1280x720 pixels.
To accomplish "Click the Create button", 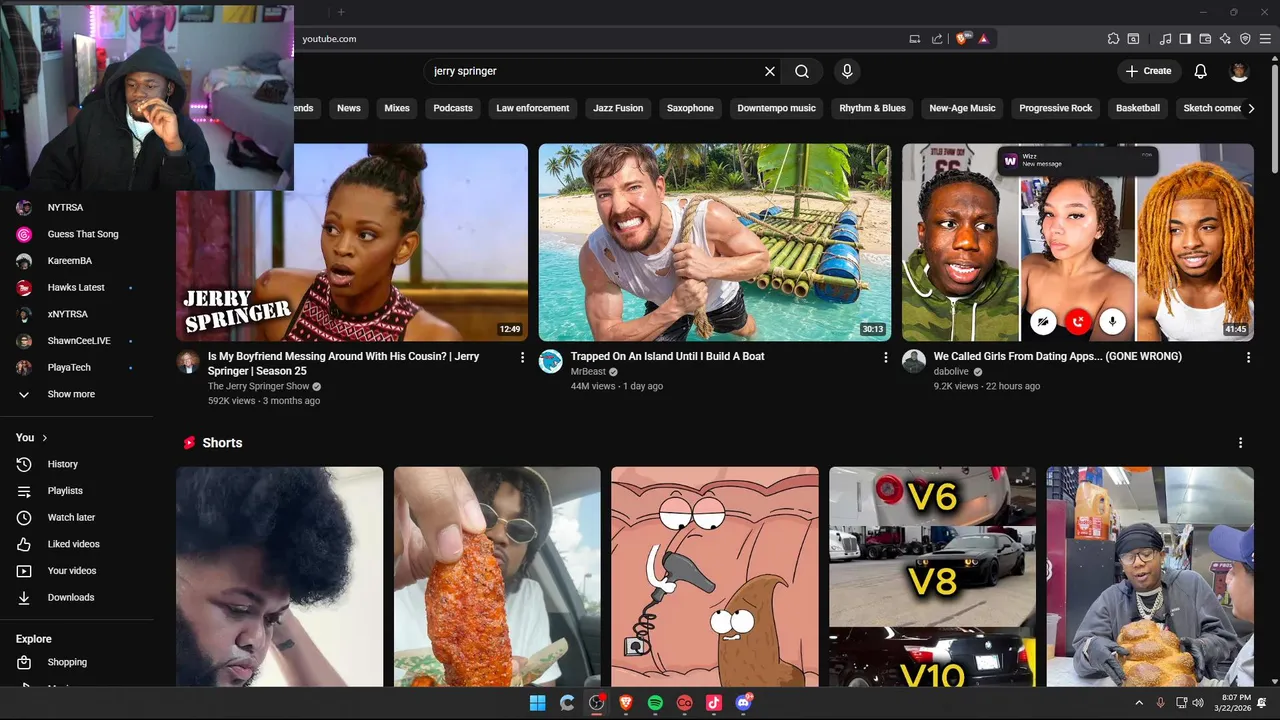I will (x=1149, y=71).
